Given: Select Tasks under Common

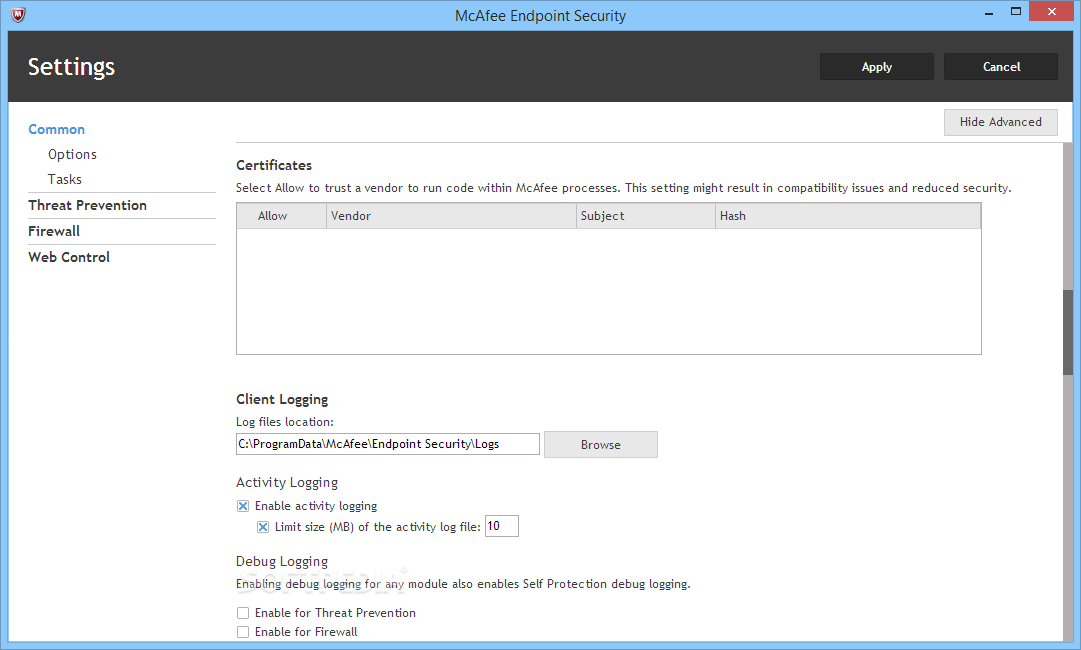Looking at the screenshot, I should point(65,179).
